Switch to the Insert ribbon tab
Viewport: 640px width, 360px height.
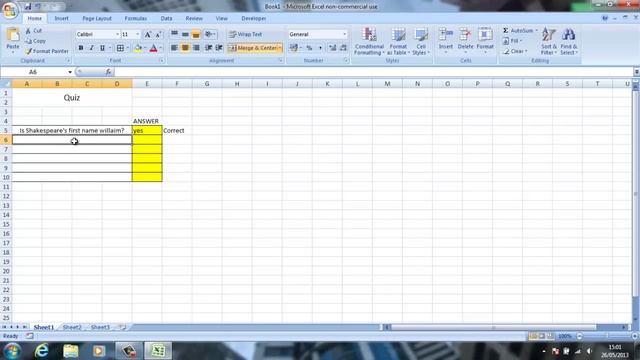62,18
